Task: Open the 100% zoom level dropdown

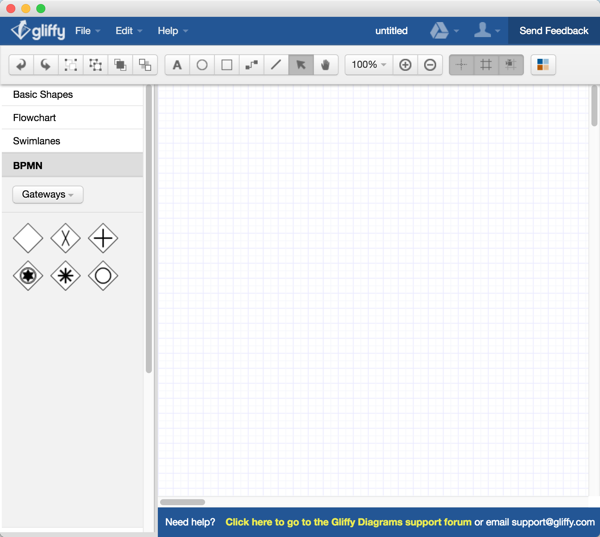Action: point(368,65)
